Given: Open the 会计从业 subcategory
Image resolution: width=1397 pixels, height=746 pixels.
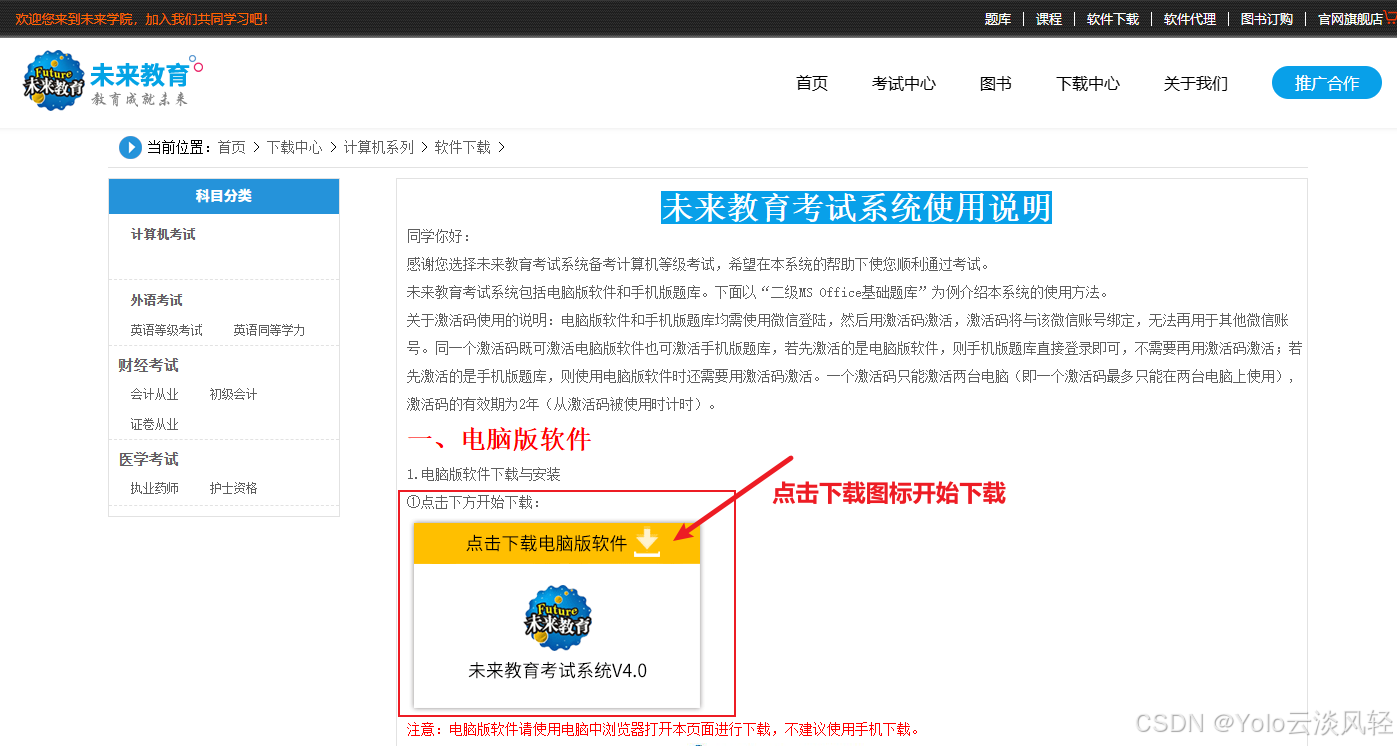Looking at the screenshot, I should point(154,395).
